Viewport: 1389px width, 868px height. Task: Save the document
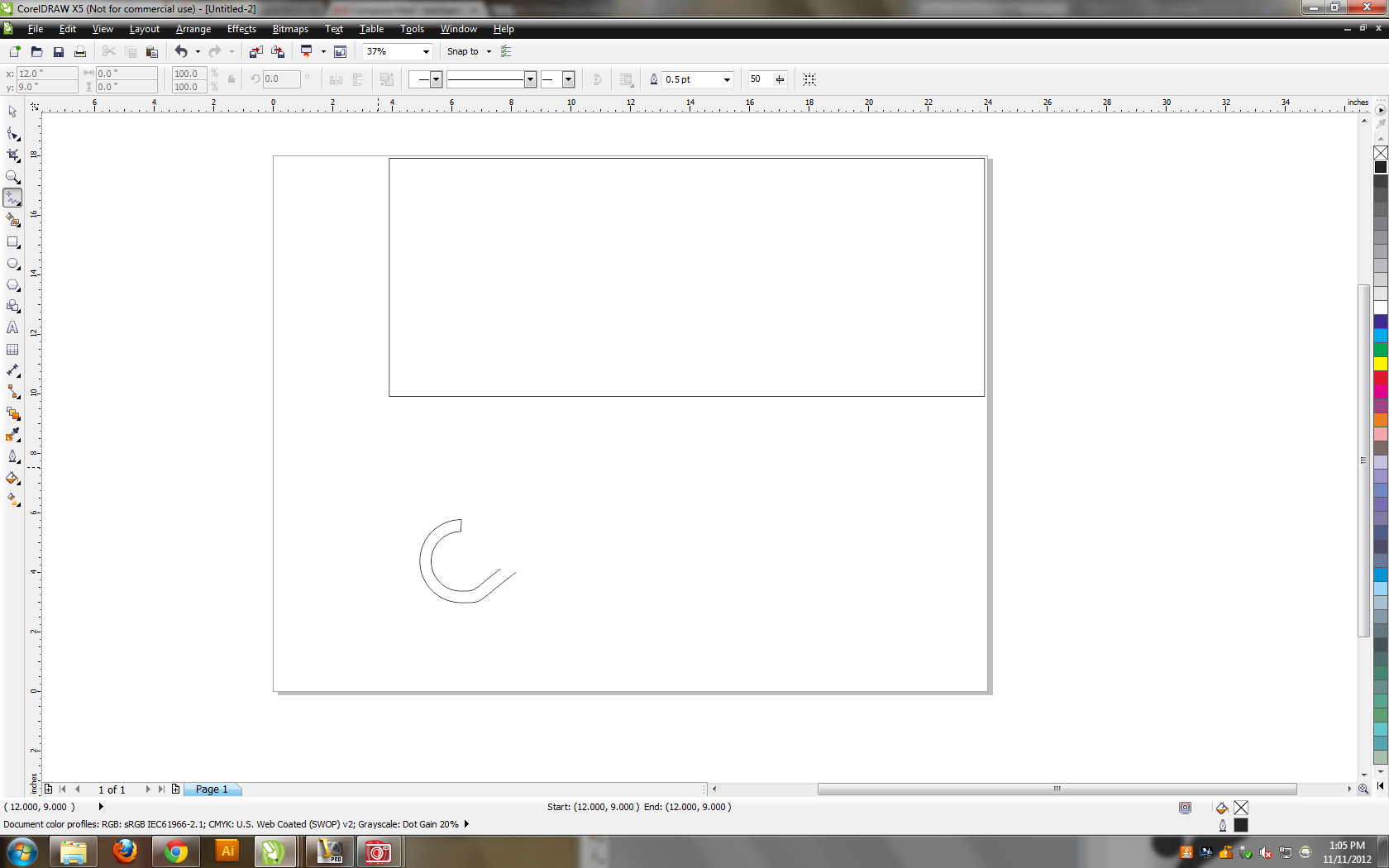click(x=58, y=51)
